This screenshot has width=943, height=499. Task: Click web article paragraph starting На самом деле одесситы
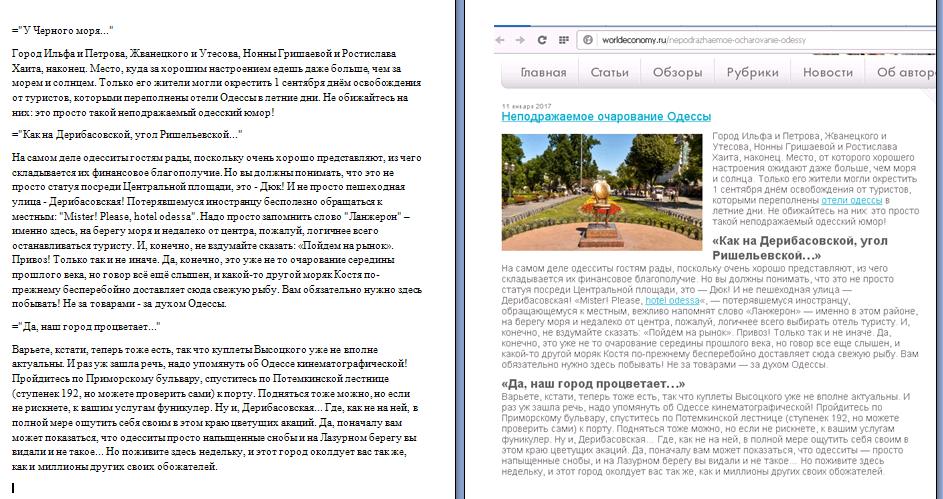tap(710, 316)
